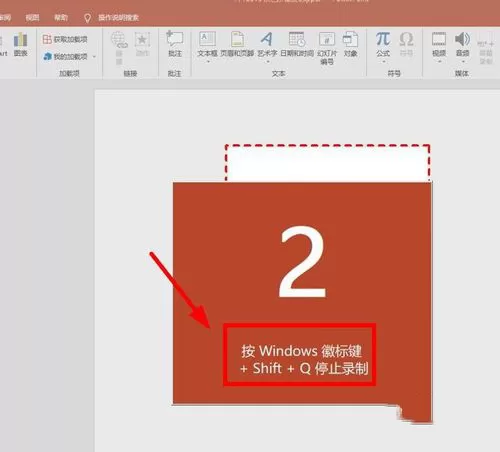Click the Symbol (符号) omega icon
The image size is (500, 452).
coord(406,44)
